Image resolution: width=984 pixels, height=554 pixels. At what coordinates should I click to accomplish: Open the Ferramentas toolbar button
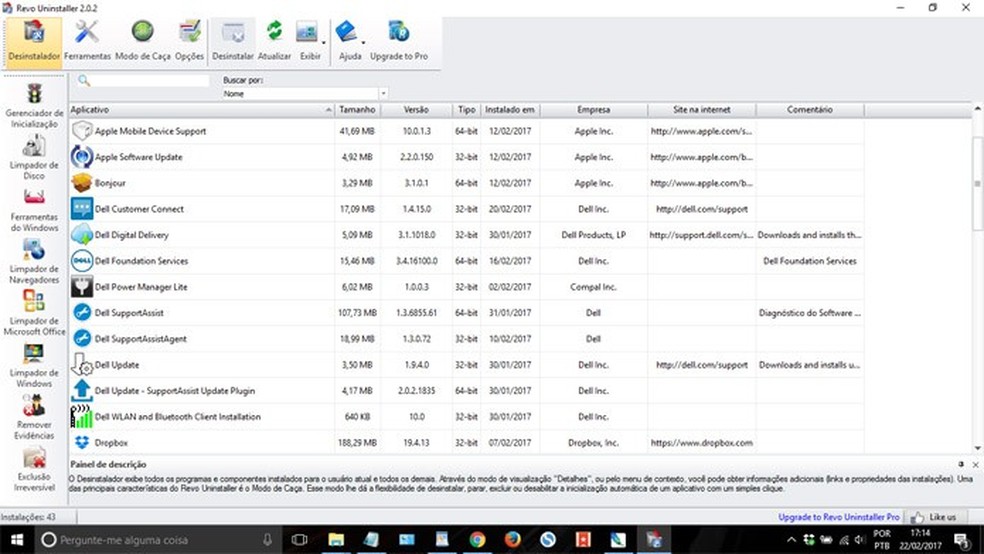click(87, 41)
